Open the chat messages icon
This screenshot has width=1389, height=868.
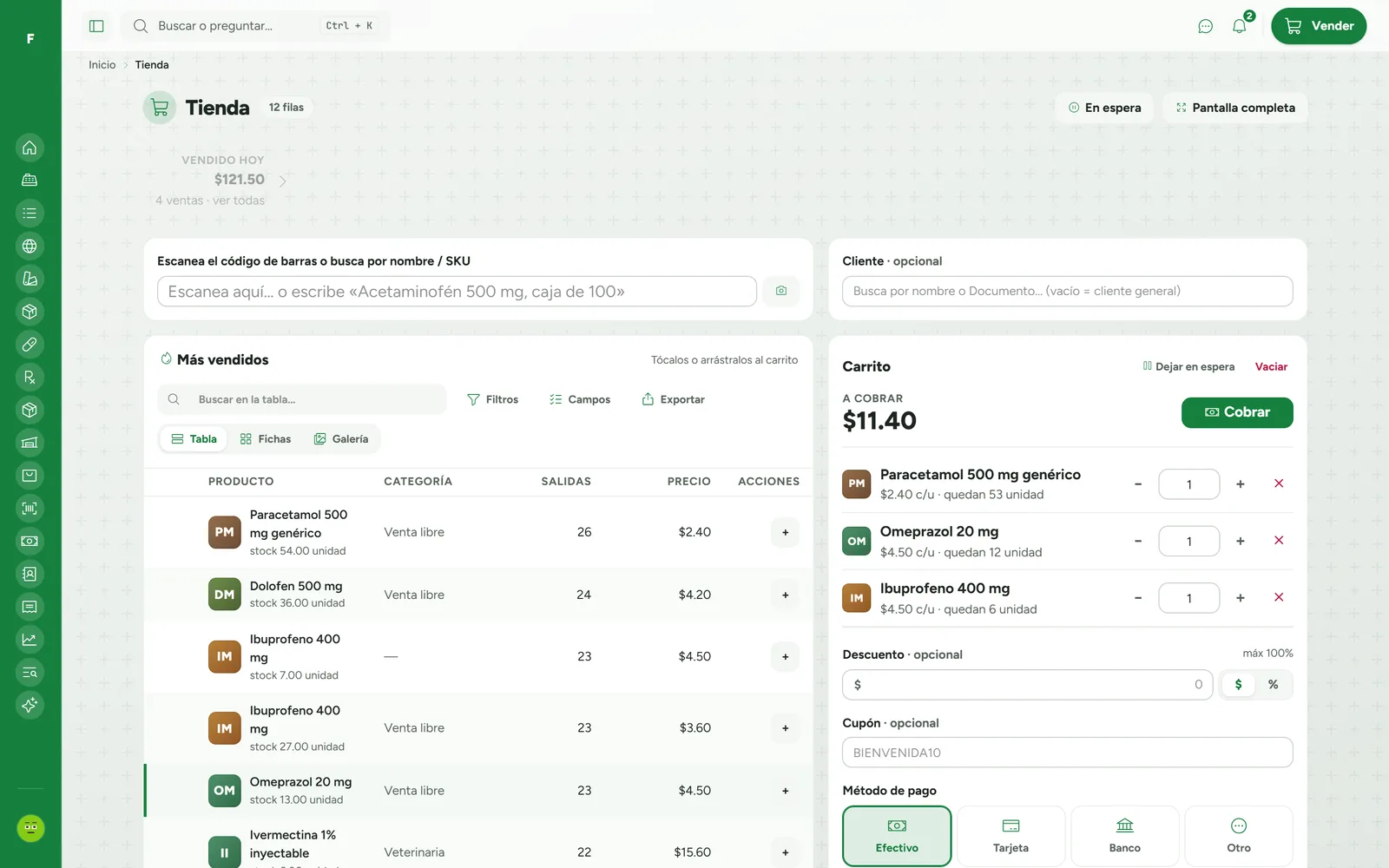[1205, 26]
